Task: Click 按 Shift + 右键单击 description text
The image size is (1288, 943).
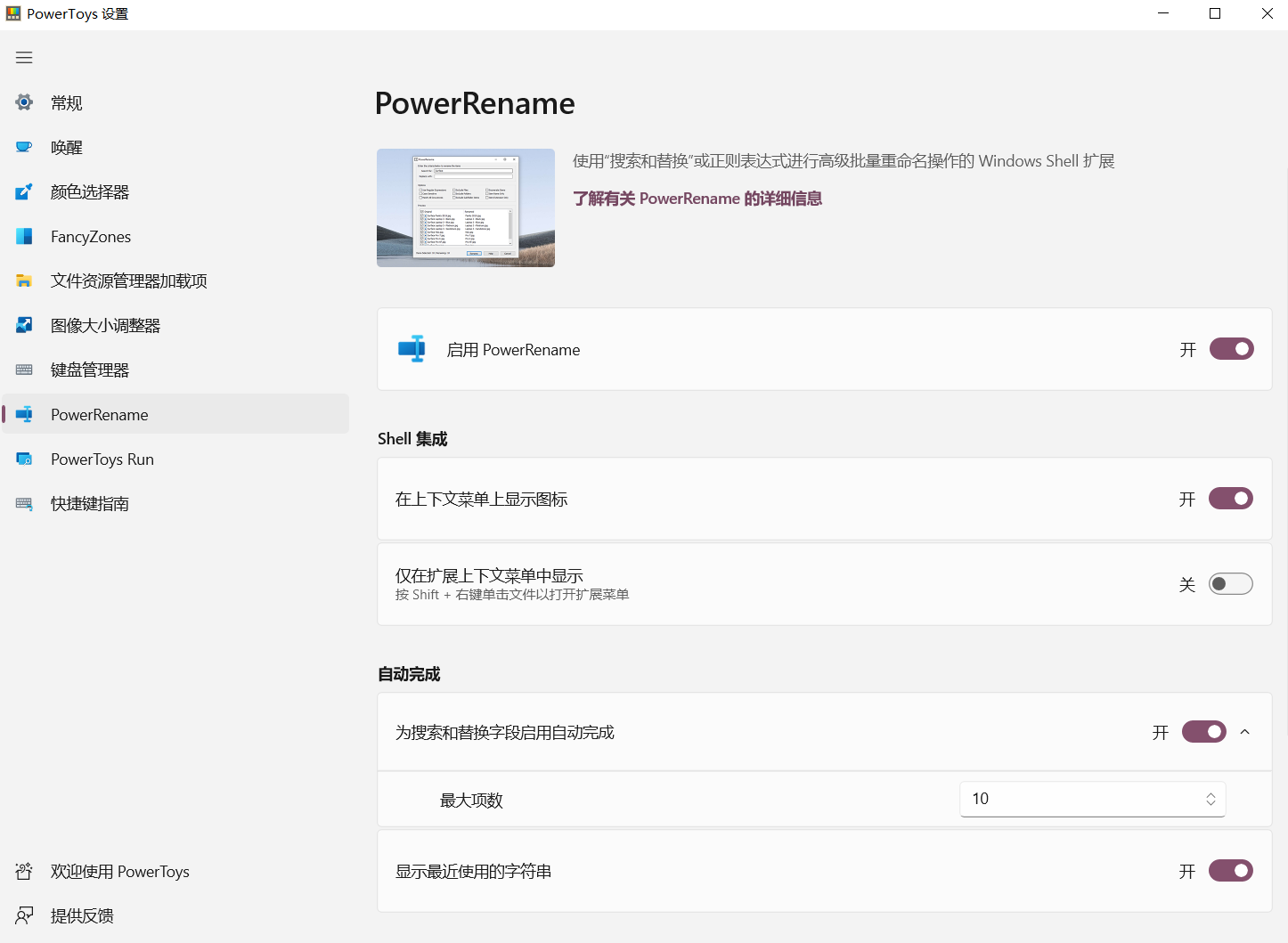Action: [x=512, y=595]
